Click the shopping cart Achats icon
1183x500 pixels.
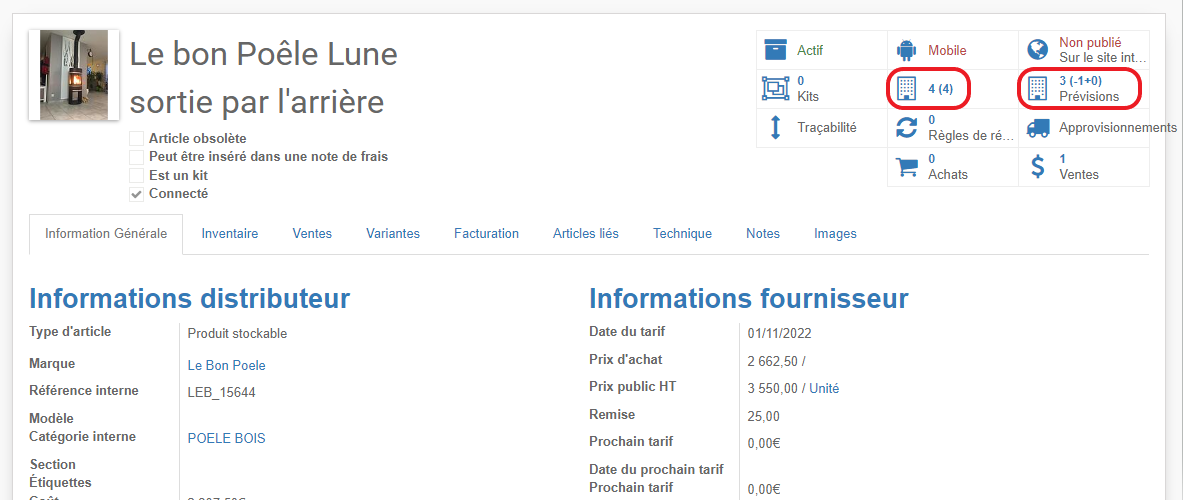coord(906,167)
